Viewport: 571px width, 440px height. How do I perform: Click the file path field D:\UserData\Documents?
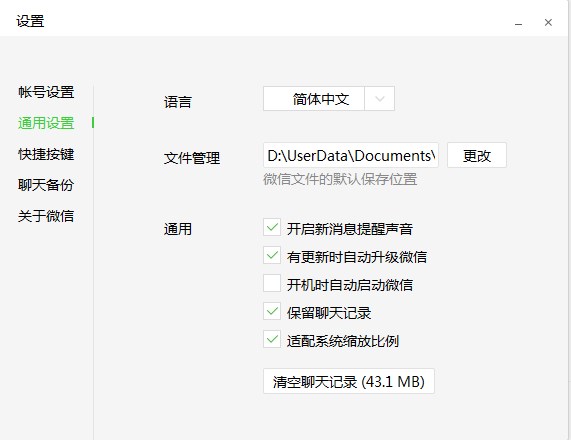pos(351,155)
